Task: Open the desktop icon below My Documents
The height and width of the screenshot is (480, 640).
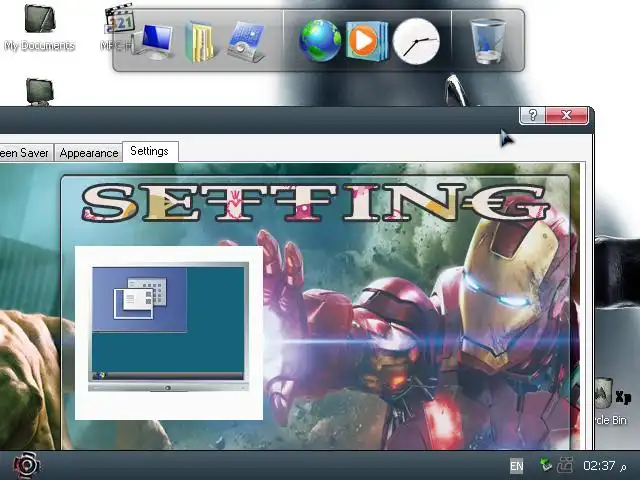Action: pos(40,91)
